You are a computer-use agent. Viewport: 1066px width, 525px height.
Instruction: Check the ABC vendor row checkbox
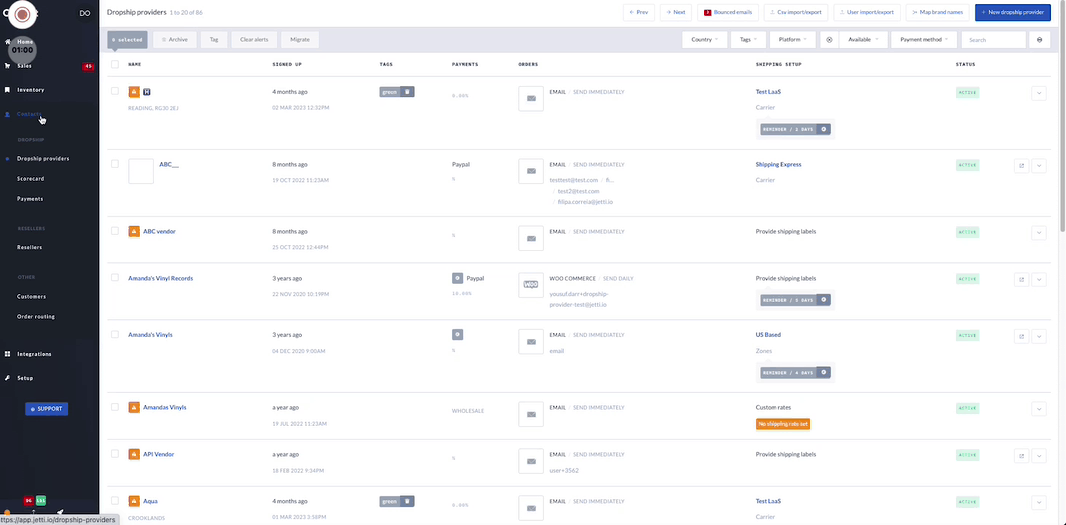click(x=115, y=231)
